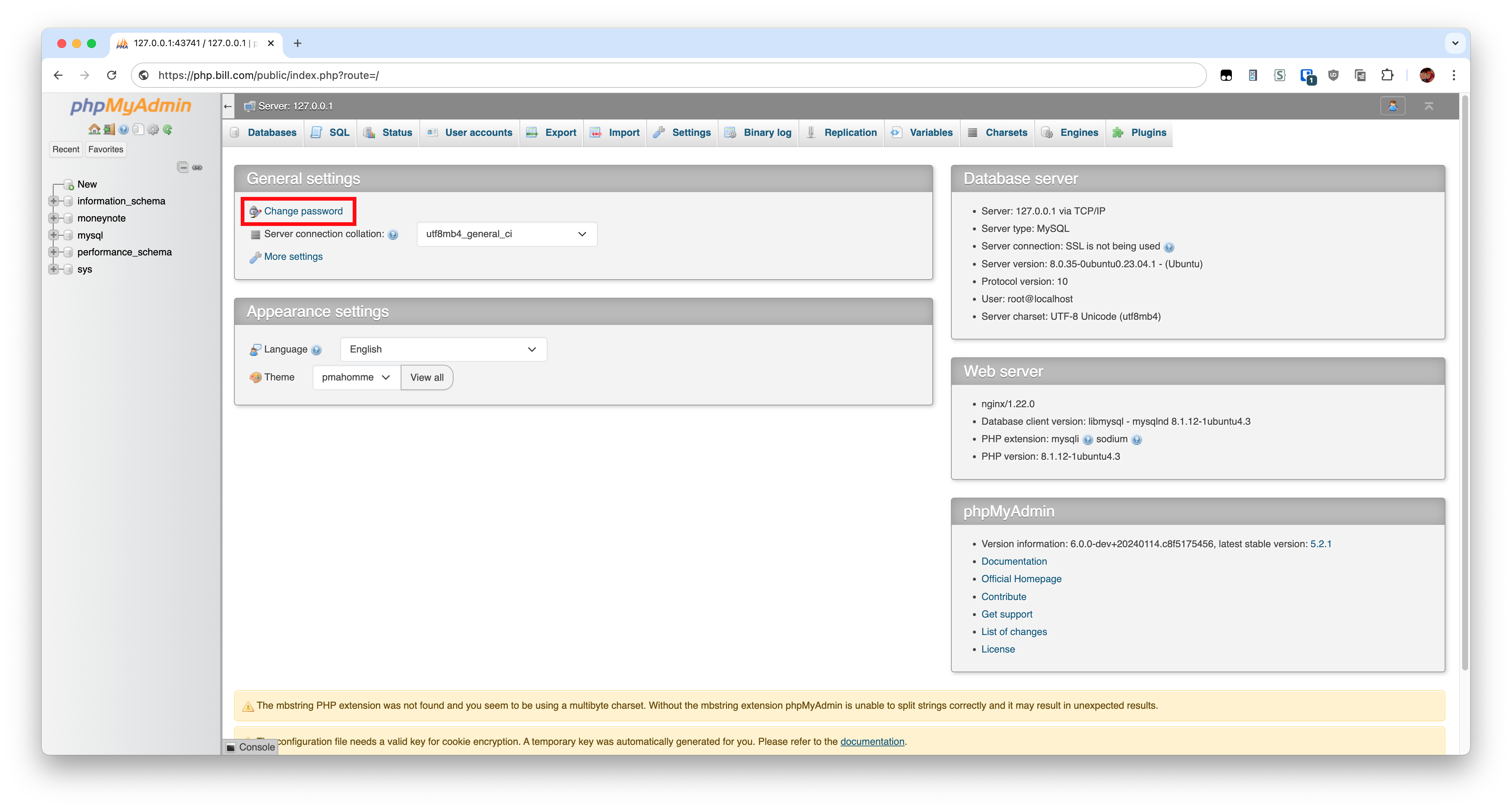Viewport: 1512px width, 810px height.
Task: Open the Theme dropdown showing pmahomme
Action: (x=356, y=377)
